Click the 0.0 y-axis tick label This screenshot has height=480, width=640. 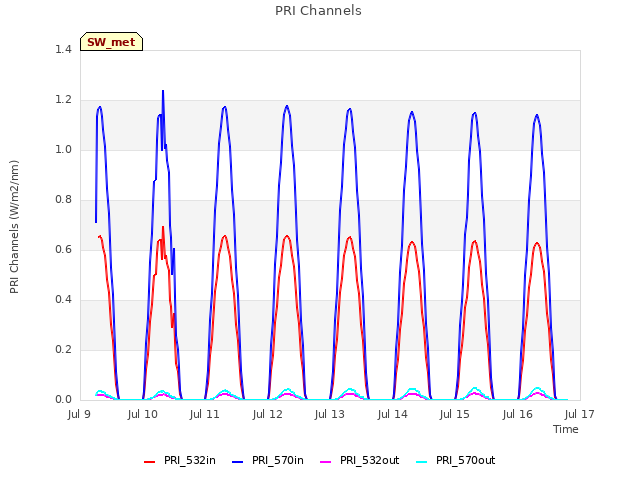(63, 400)
